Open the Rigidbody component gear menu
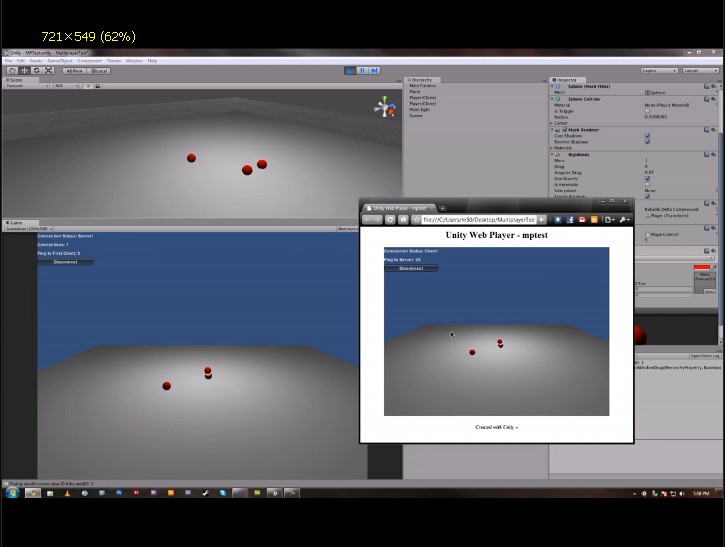This screenshot has height=547, width=725. 713,154
